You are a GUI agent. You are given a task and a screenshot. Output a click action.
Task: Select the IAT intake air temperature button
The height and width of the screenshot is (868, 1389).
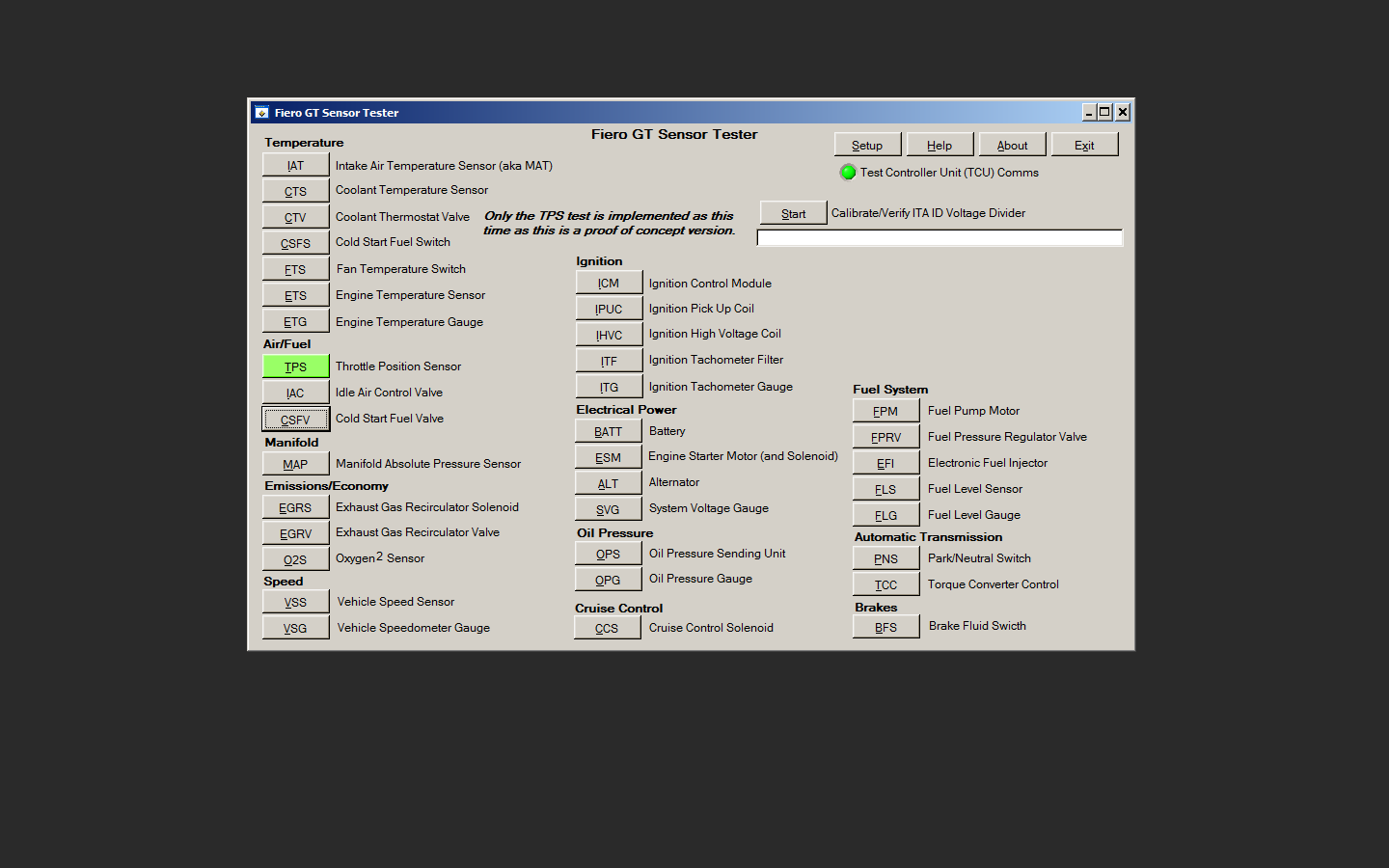click(295, 166)
